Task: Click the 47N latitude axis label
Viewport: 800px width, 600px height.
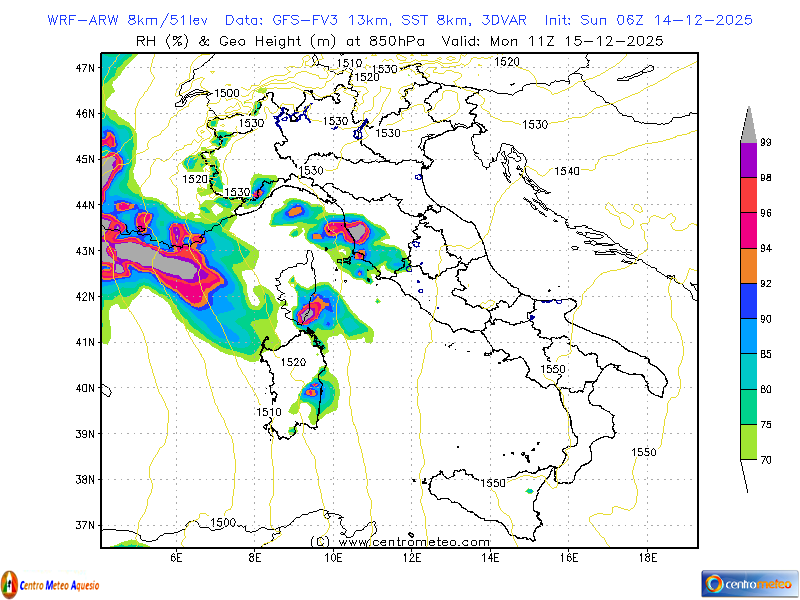Action: (x=84, y=67)
